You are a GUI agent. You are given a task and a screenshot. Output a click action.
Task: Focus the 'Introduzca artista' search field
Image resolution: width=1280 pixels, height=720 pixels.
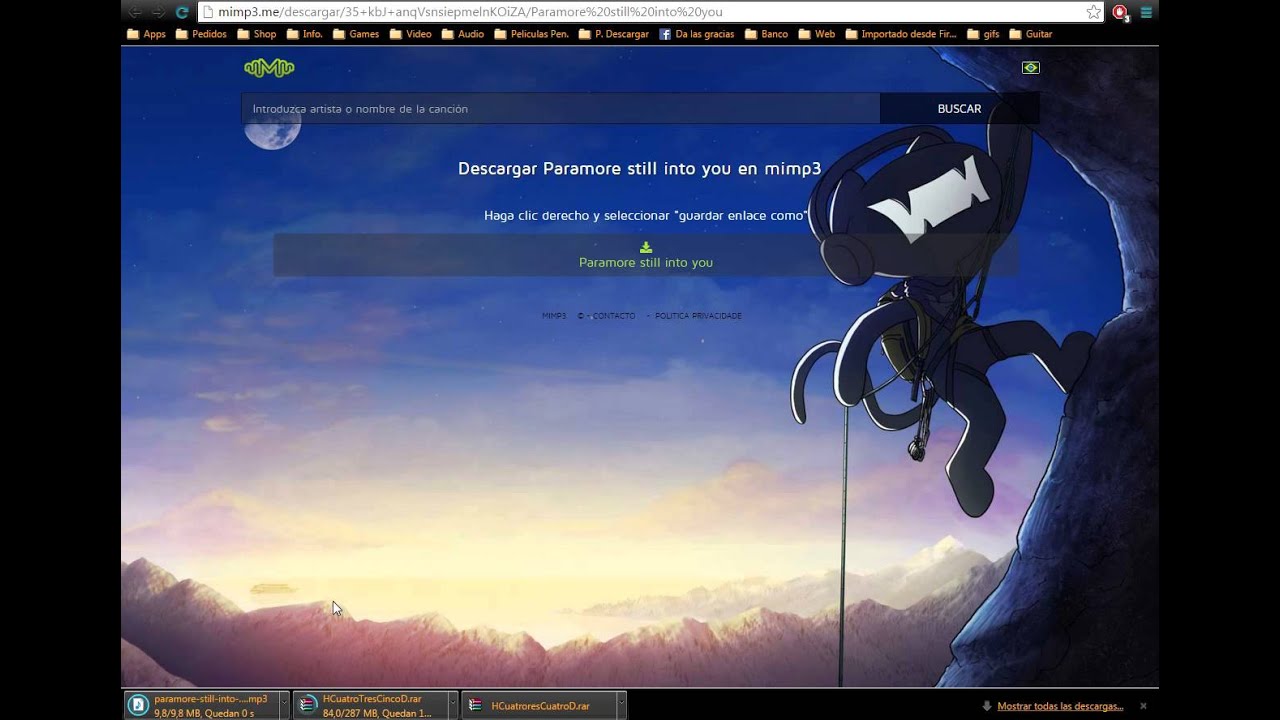coord(560,108)
